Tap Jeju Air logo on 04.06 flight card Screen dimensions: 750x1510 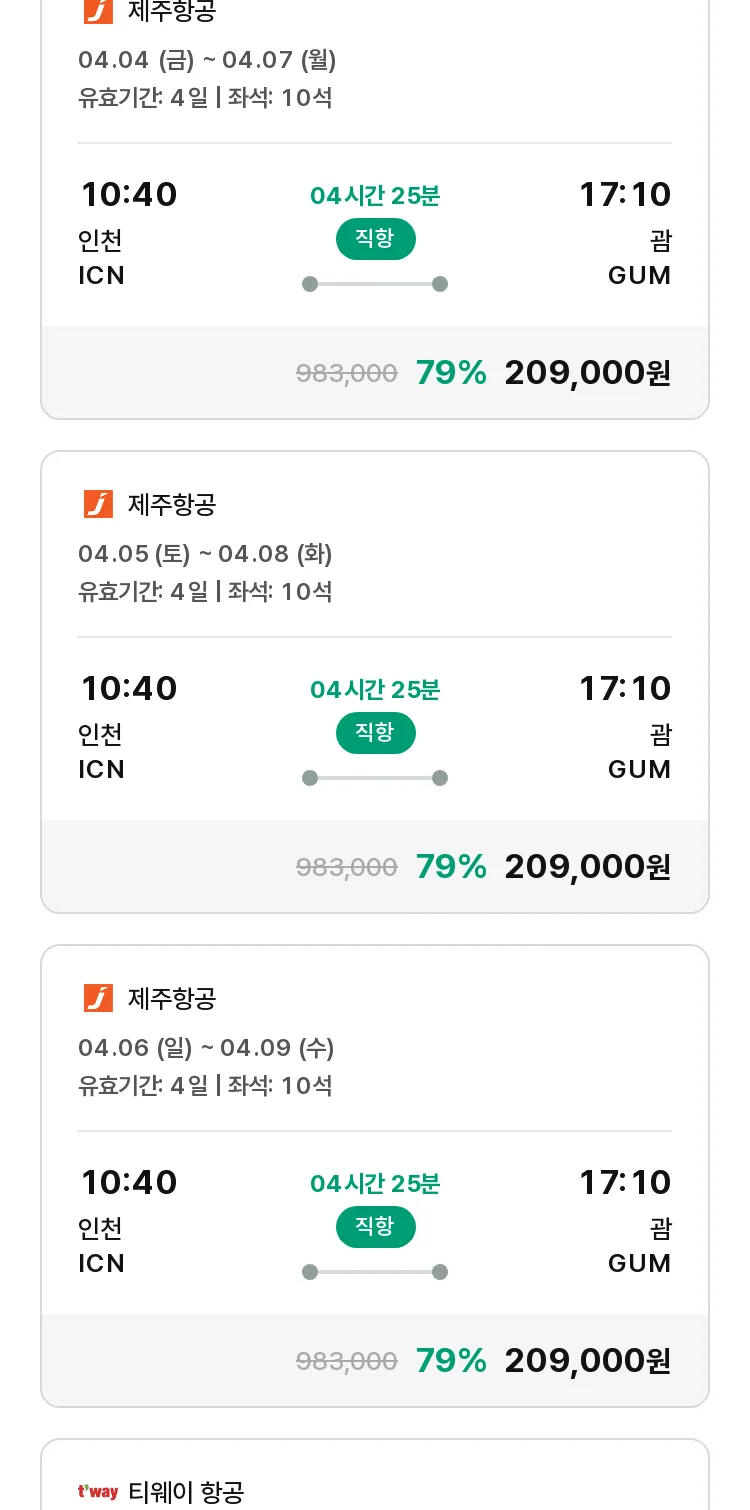(x=98, y=998)
